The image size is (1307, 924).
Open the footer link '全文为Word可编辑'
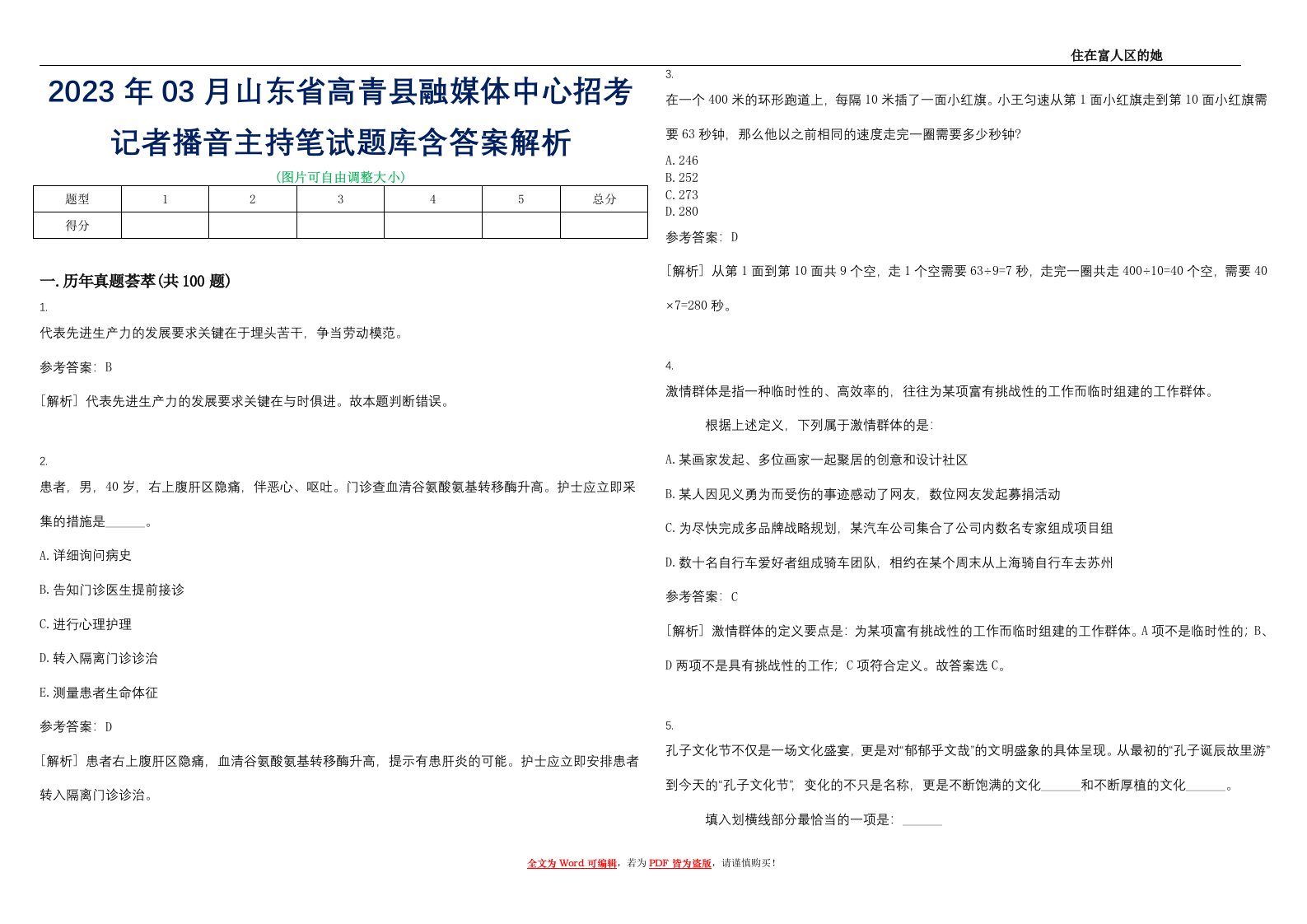click(572, 863)
